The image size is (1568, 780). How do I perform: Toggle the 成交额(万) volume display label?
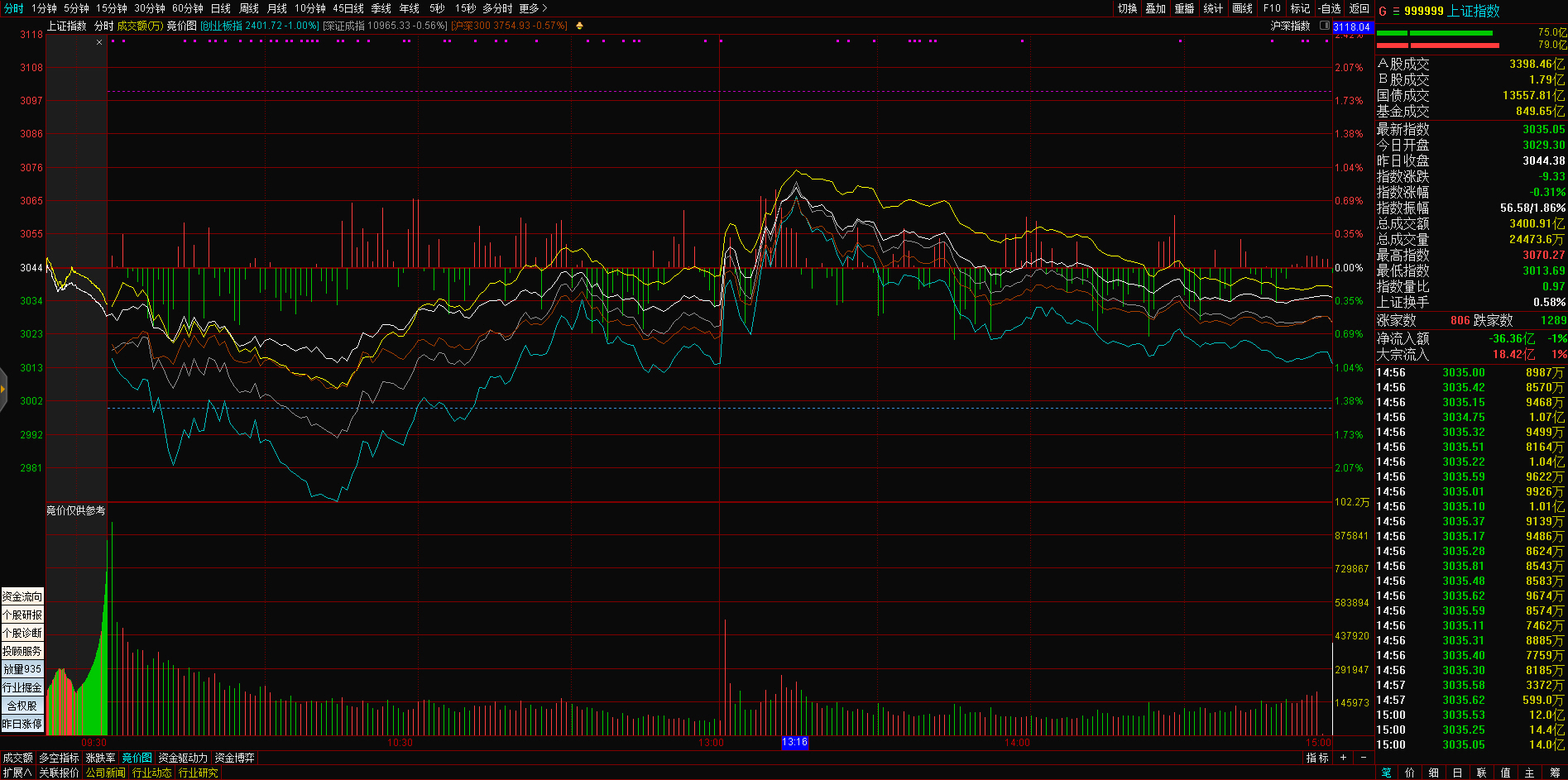pyautogui.click(x=140, y=26)
